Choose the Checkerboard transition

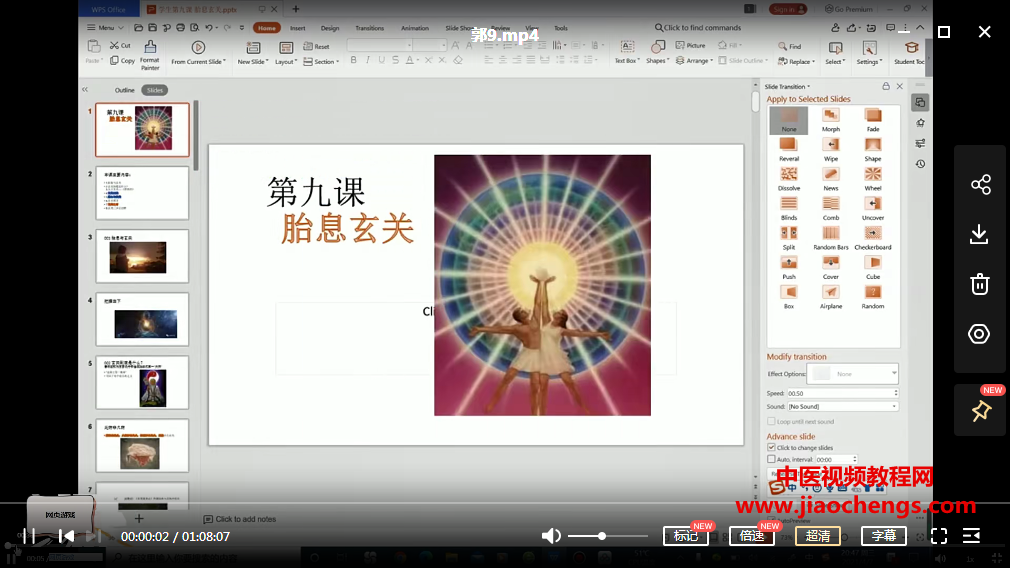(x=873, y=238)
